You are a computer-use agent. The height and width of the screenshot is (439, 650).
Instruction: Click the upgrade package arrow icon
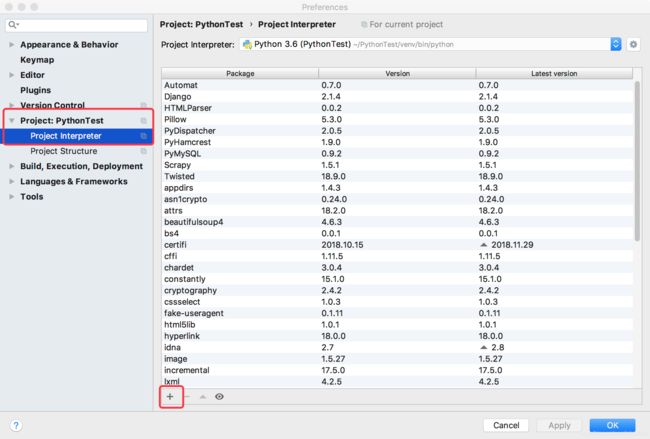[x=203, y=397]
